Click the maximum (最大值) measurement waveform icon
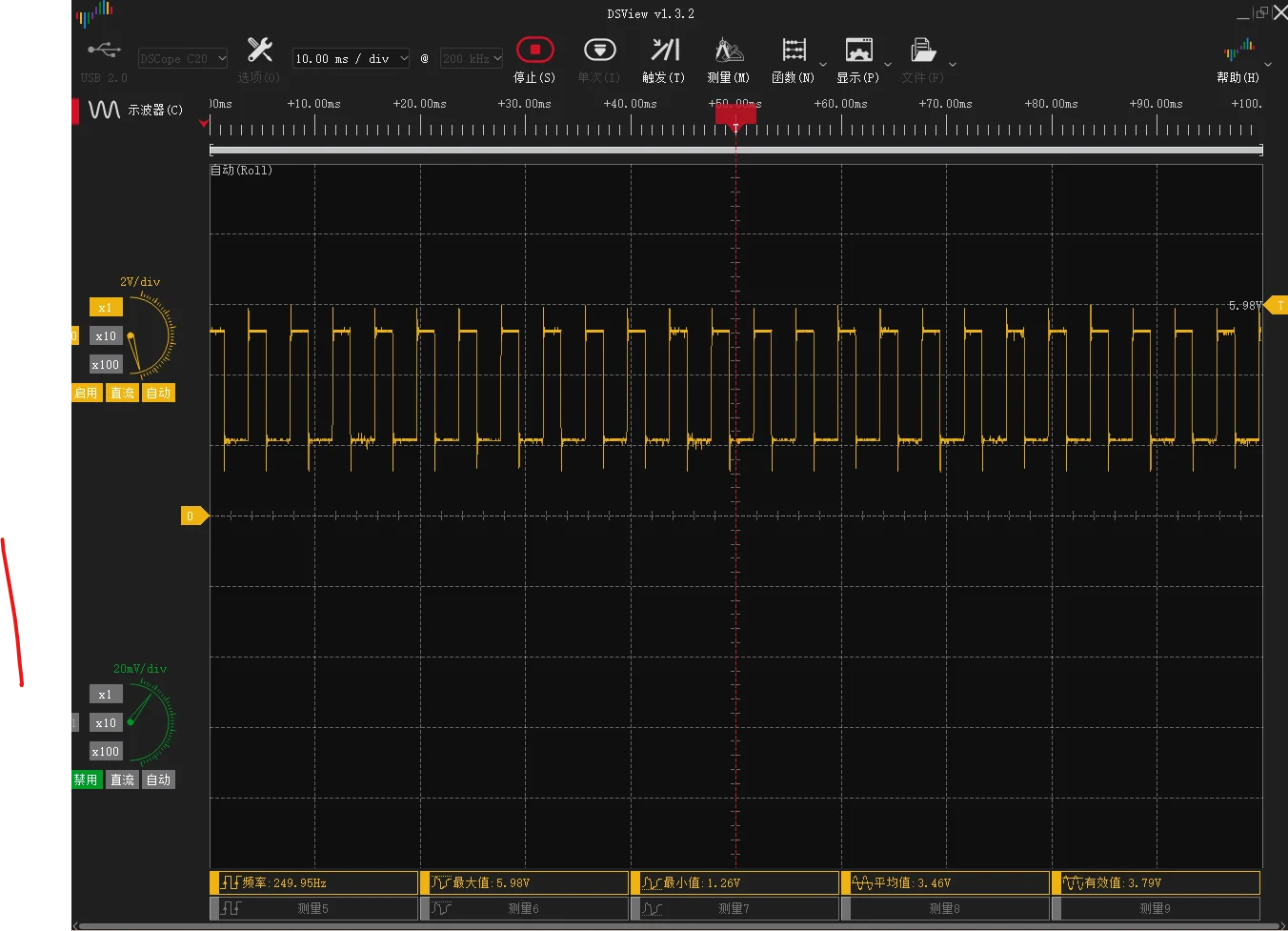 [x=440, y=882]
